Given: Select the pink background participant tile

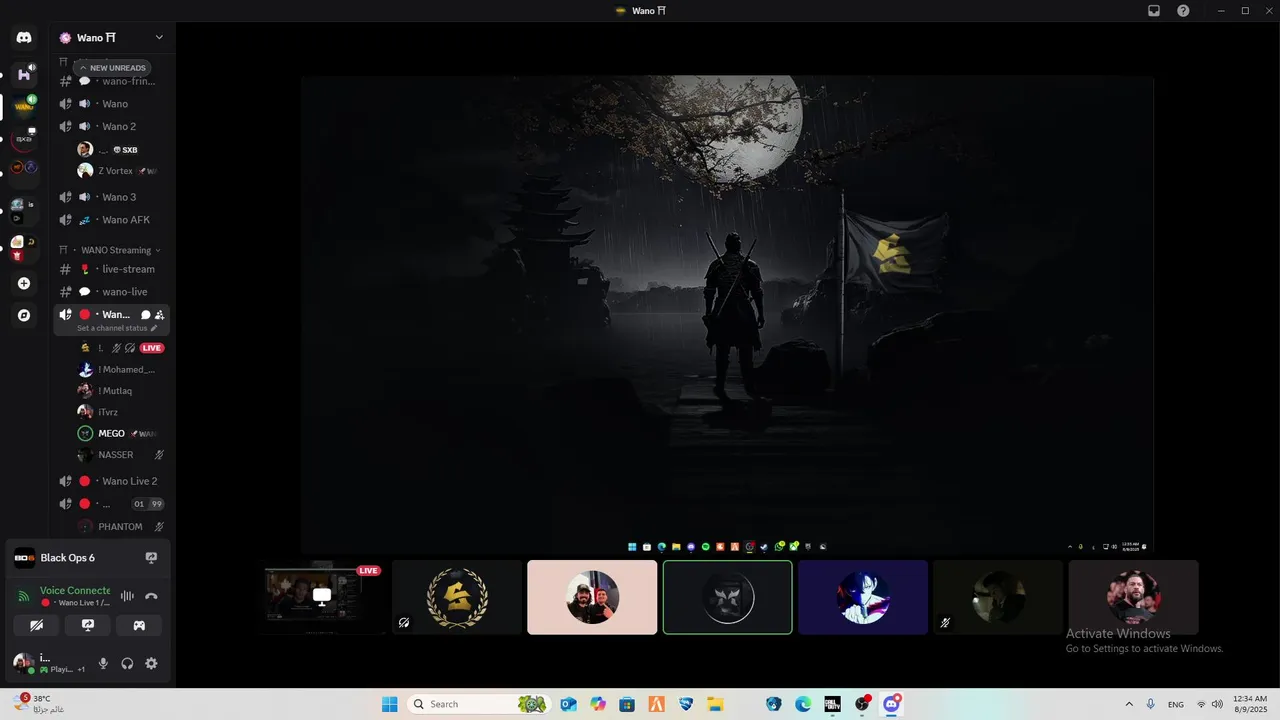Looking at the screenshot, I should point(592,597).
